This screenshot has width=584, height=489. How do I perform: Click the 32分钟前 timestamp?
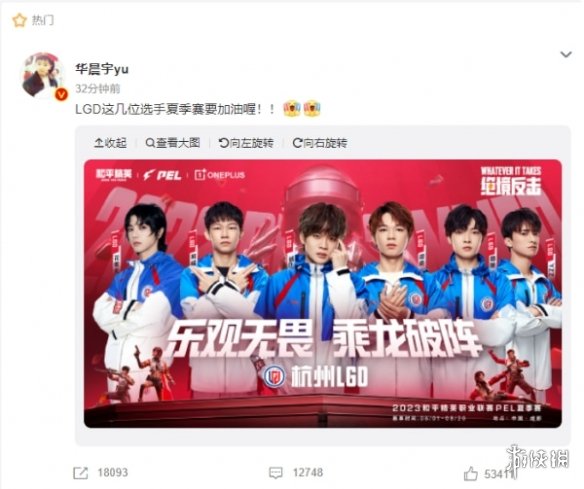tap(98, 89)
